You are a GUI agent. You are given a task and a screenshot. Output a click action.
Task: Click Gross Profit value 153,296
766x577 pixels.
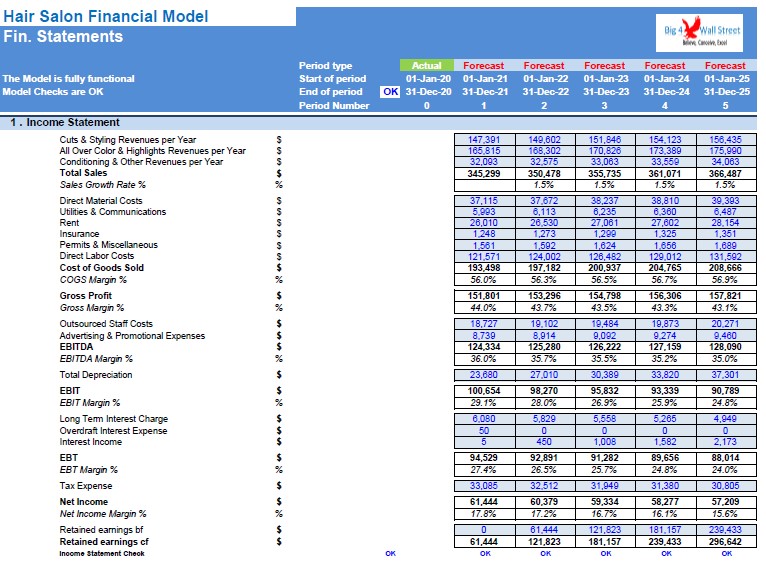[x=545, y=296]
